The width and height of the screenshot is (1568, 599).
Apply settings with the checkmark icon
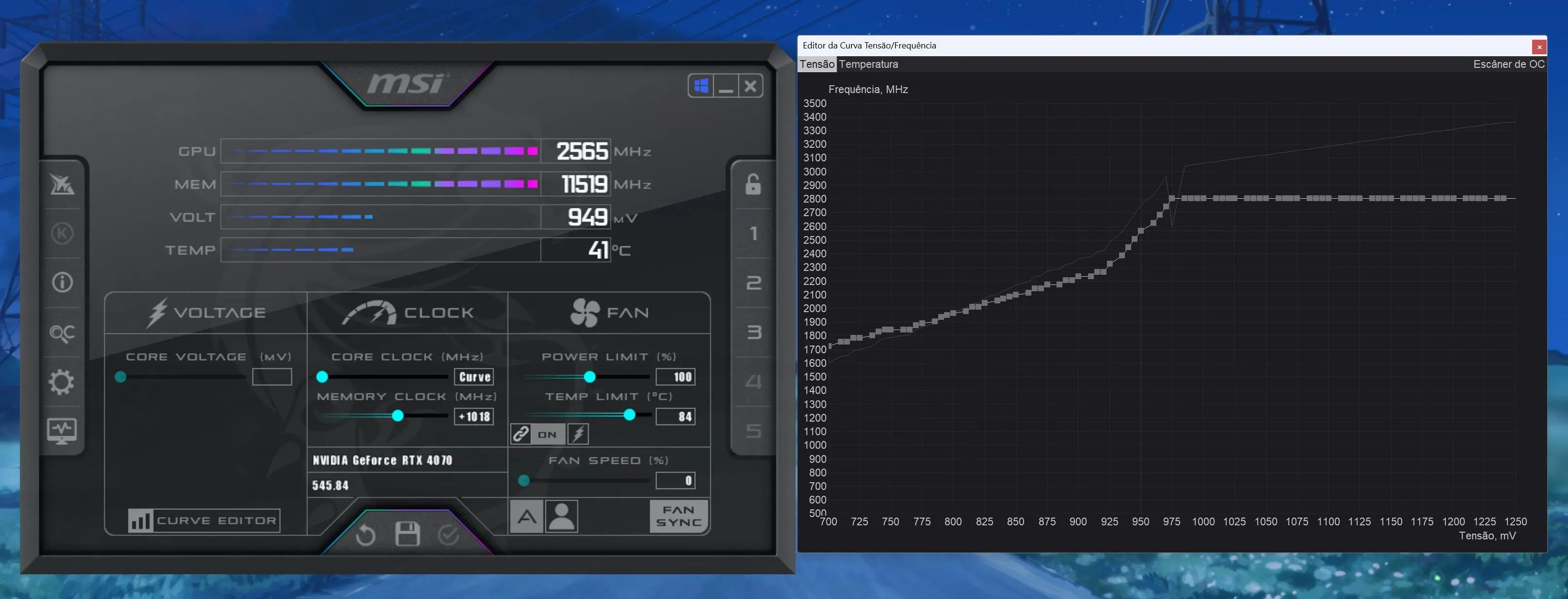click(x=448, y=535)
